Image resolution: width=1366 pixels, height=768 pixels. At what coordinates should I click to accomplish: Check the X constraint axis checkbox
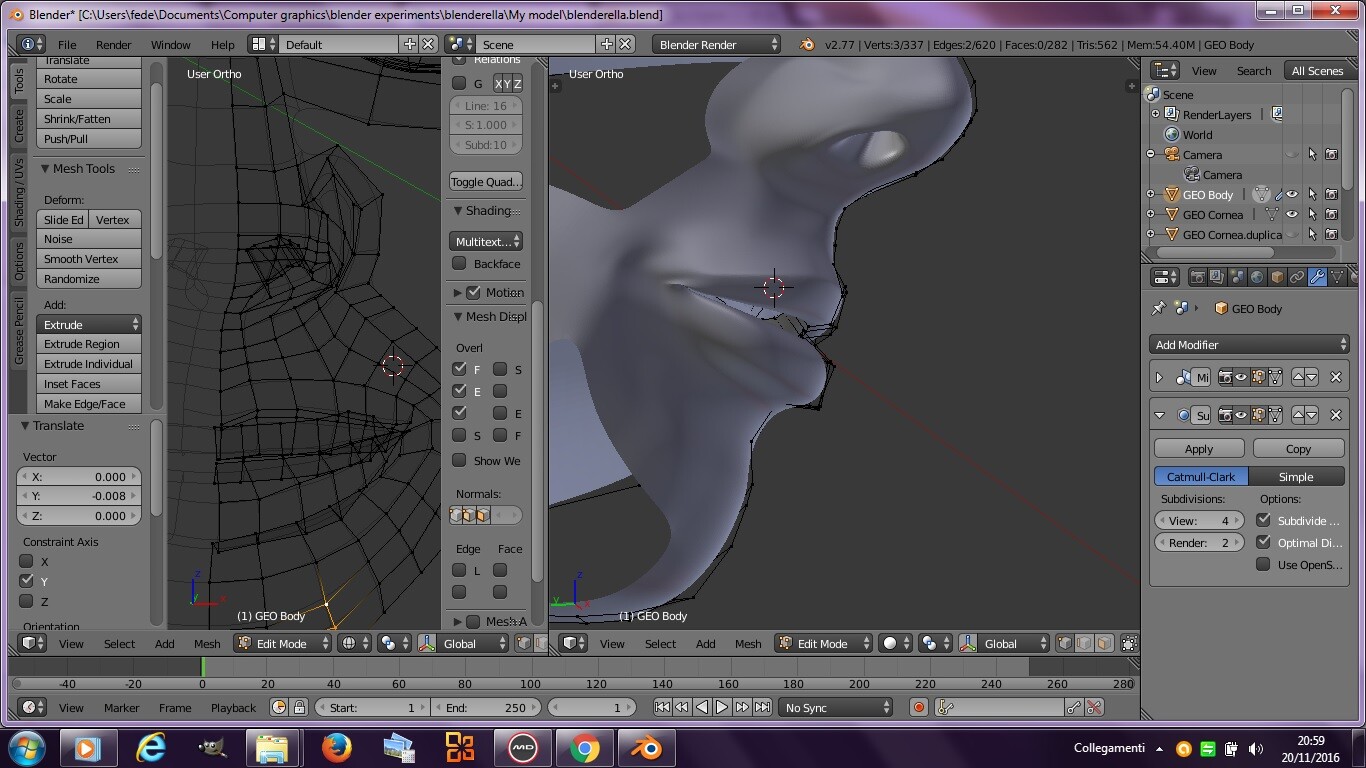tap(27, 561)
